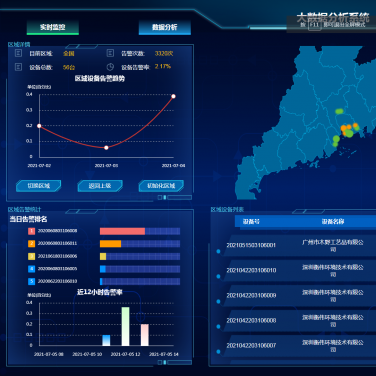Click the 区域设备告警趋势 chart title
This screenshot has width=376, height=376.
tap(100, 78)
